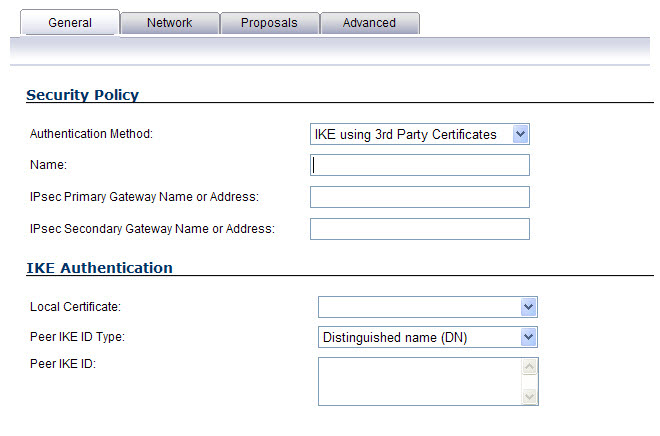The height and width of the screenshot is (436, 660).
Task: Click the Name text field
Action: point(420,165)
